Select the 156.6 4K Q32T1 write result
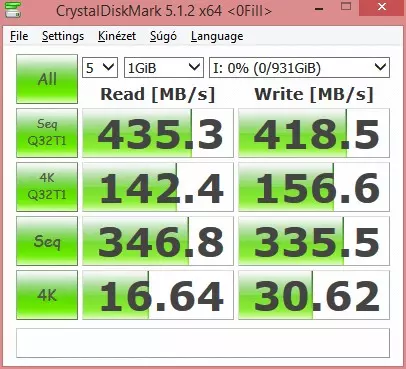Image resolution: width=406 pixels, height=369 pixels. [314, 187]
